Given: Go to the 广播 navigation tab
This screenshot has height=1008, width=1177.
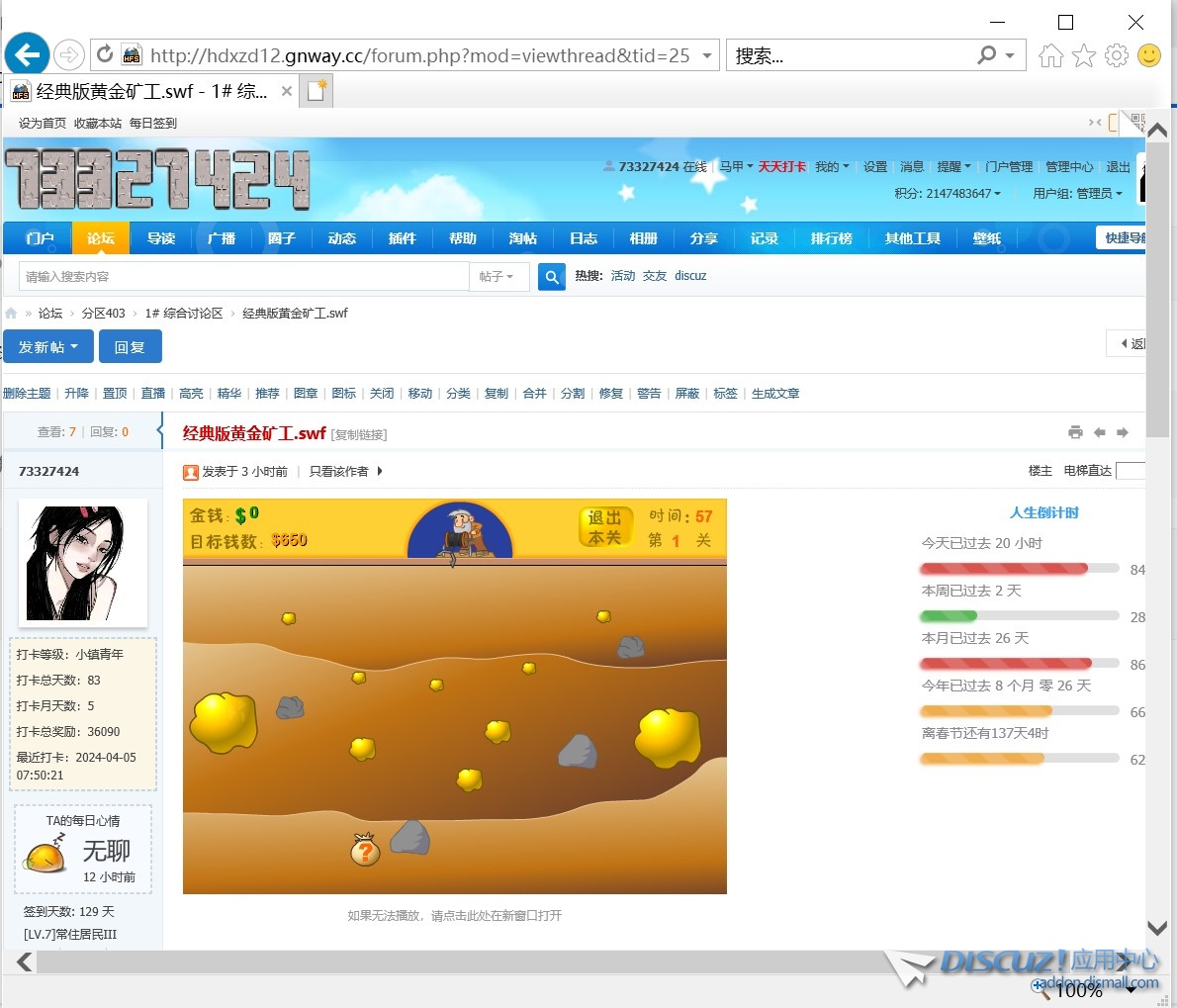Looking at the screenshot, I should (222, 238).
